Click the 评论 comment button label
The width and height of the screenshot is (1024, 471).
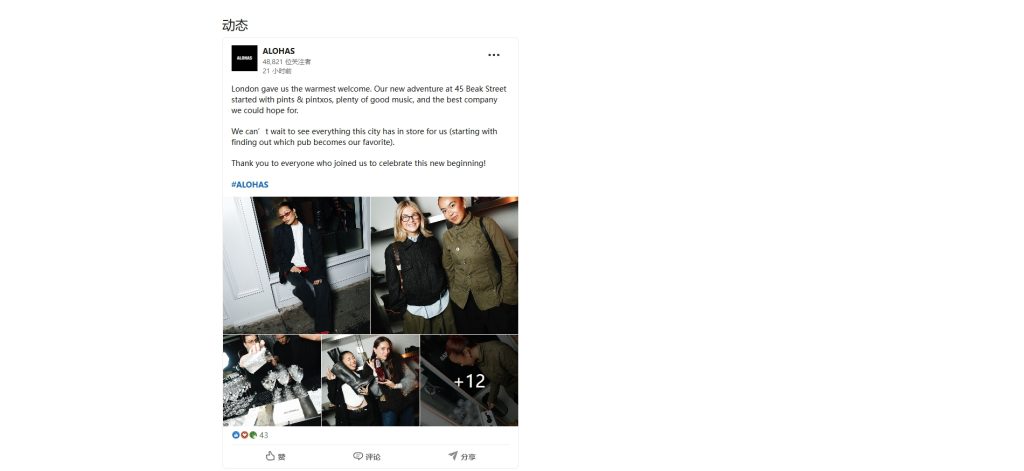point(373,457)
